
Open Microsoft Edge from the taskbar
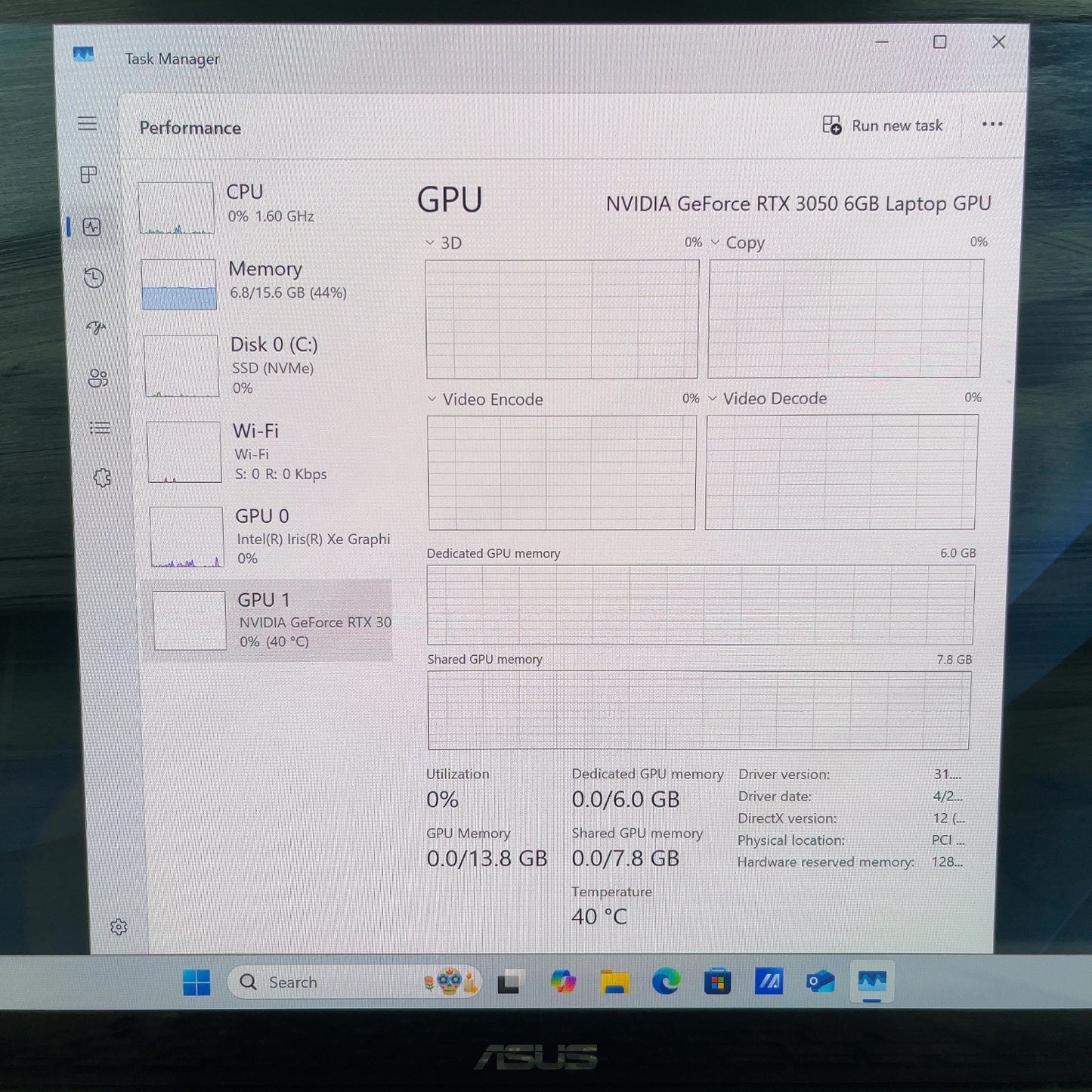pos(665,981)
